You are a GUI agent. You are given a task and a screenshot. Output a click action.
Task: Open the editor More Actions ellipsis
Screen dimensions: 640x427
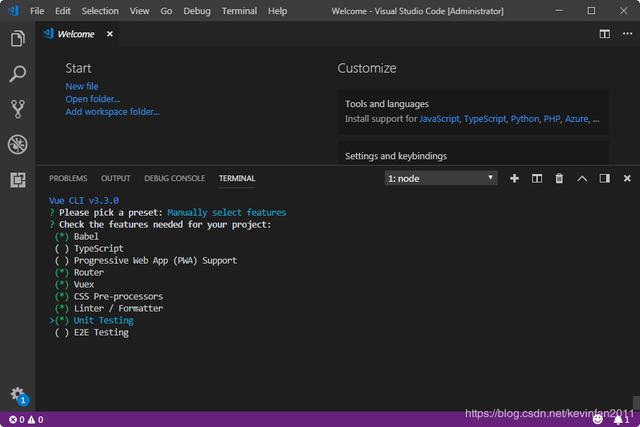tap(627, 34)
